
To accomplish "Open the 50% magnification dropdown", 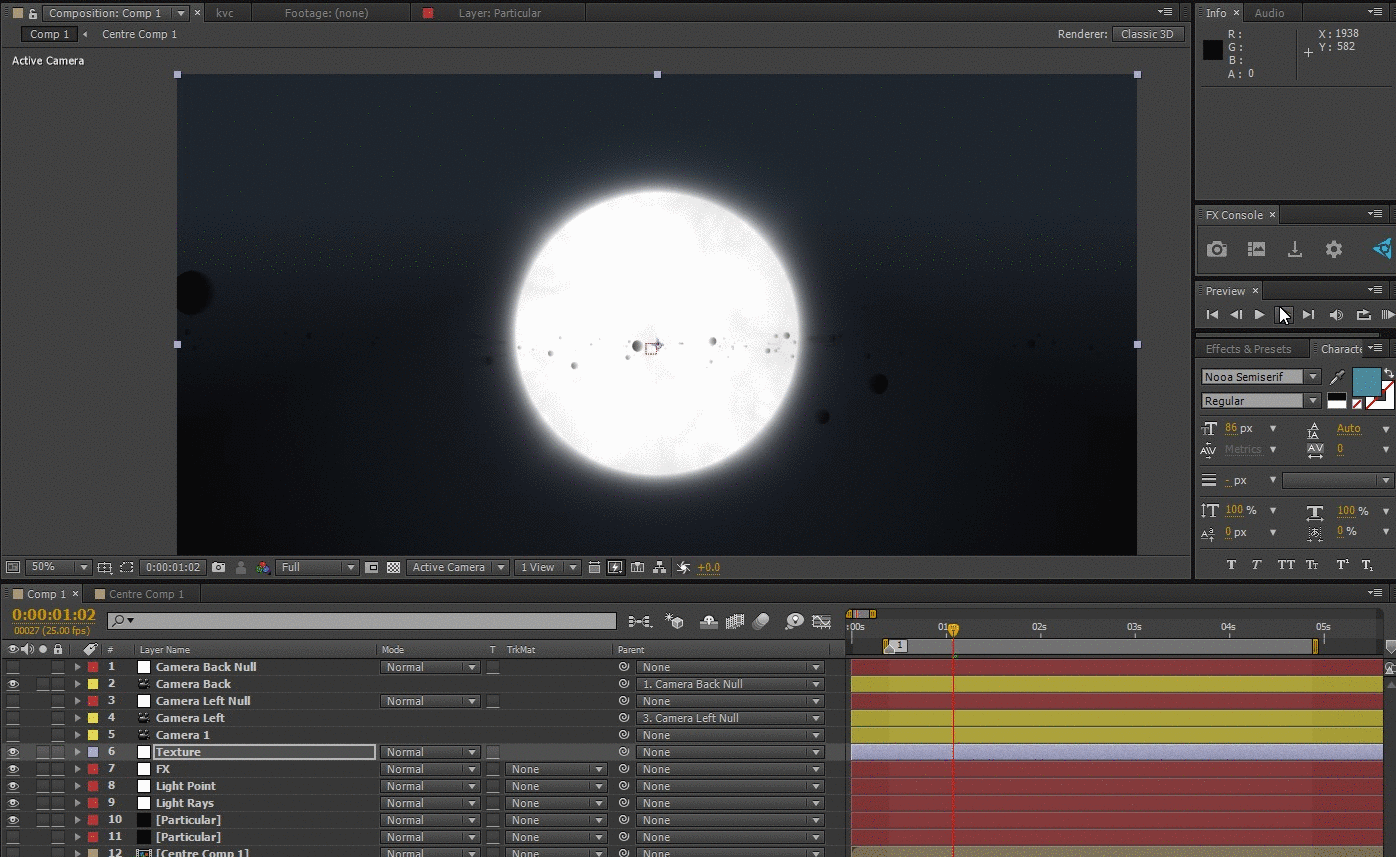I will [x=58, y=568].
